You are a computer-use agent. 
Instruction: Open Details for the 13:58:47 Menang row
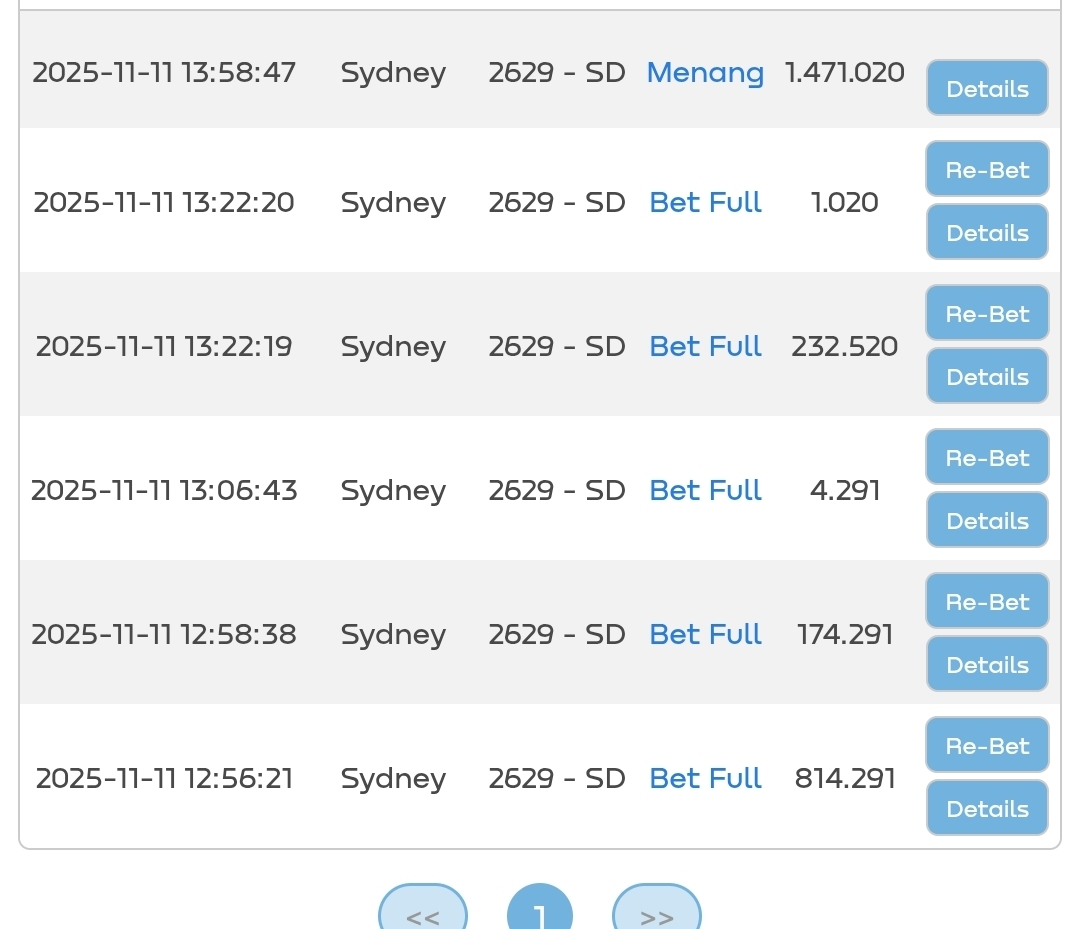[x=987, y=89]
